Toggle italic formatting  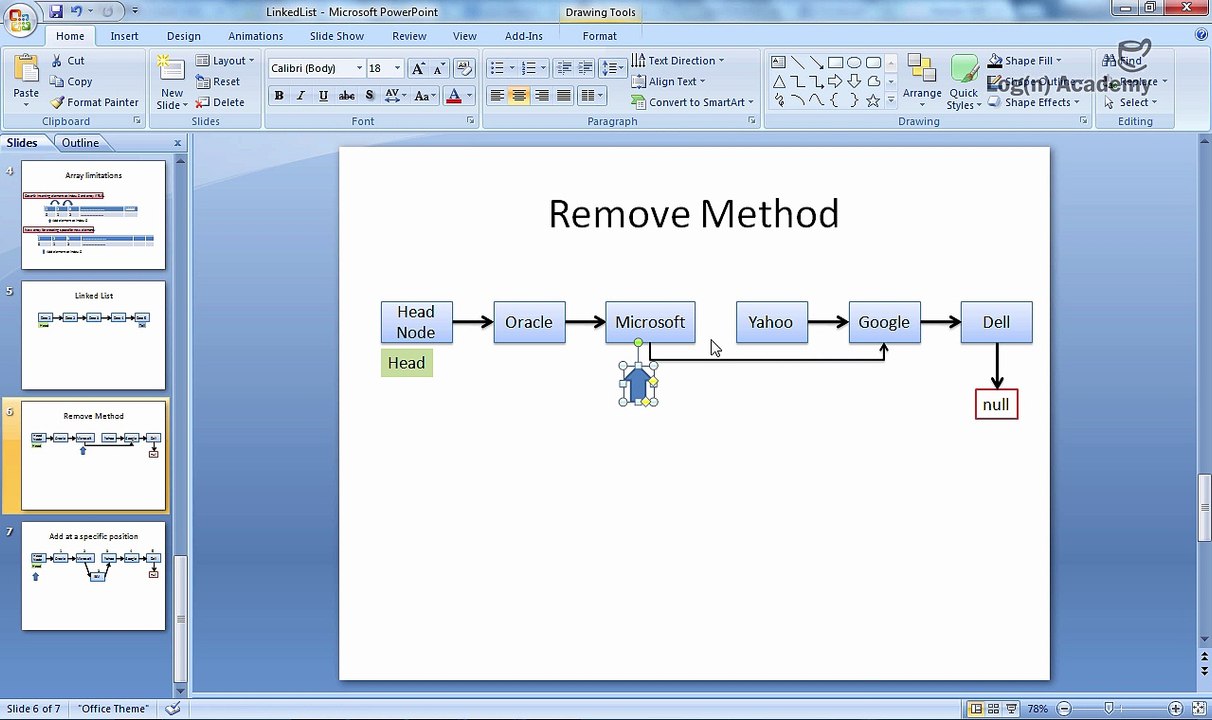pos(300,96)
